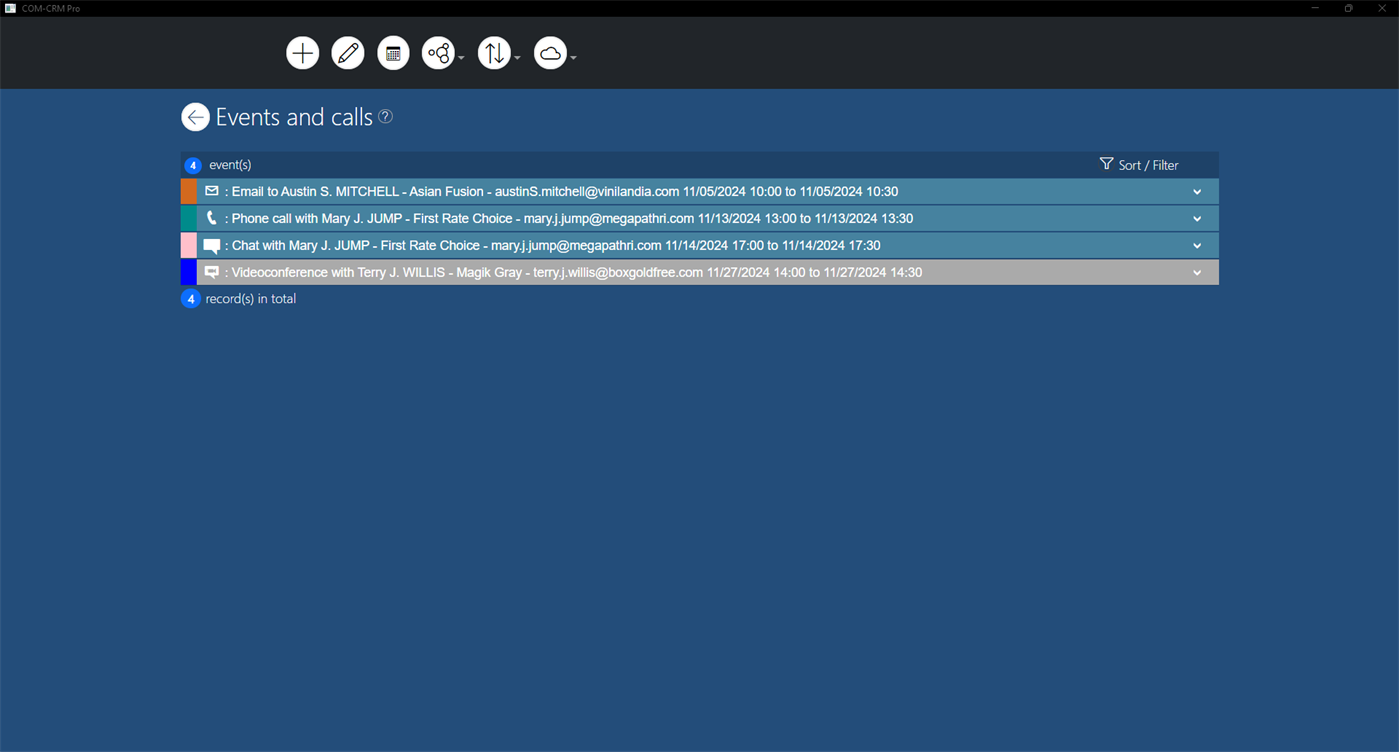This screenshot has height=752, width=1399.
Task: Select the Edit pencil tool
Action: (347, 52)
